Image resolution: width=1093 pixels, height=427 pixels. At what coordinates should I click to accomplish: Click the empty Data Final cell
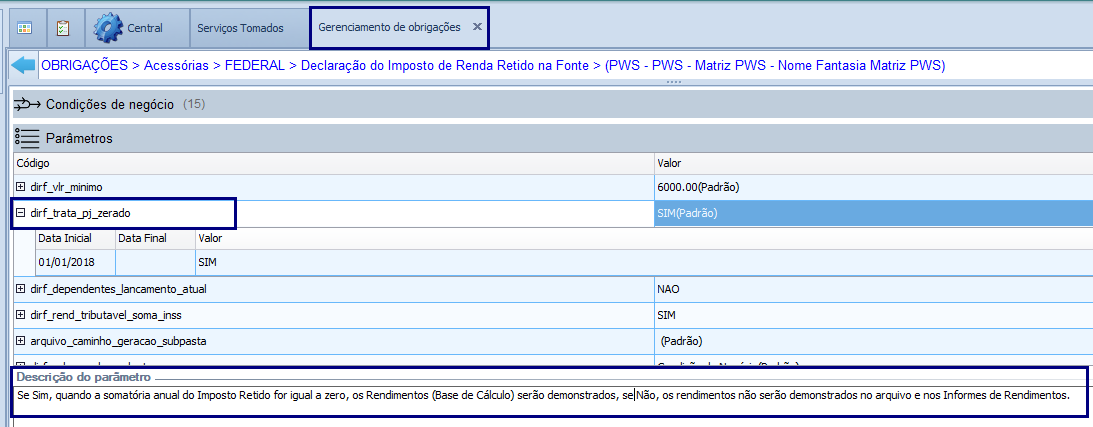click(x=155, y=262)
